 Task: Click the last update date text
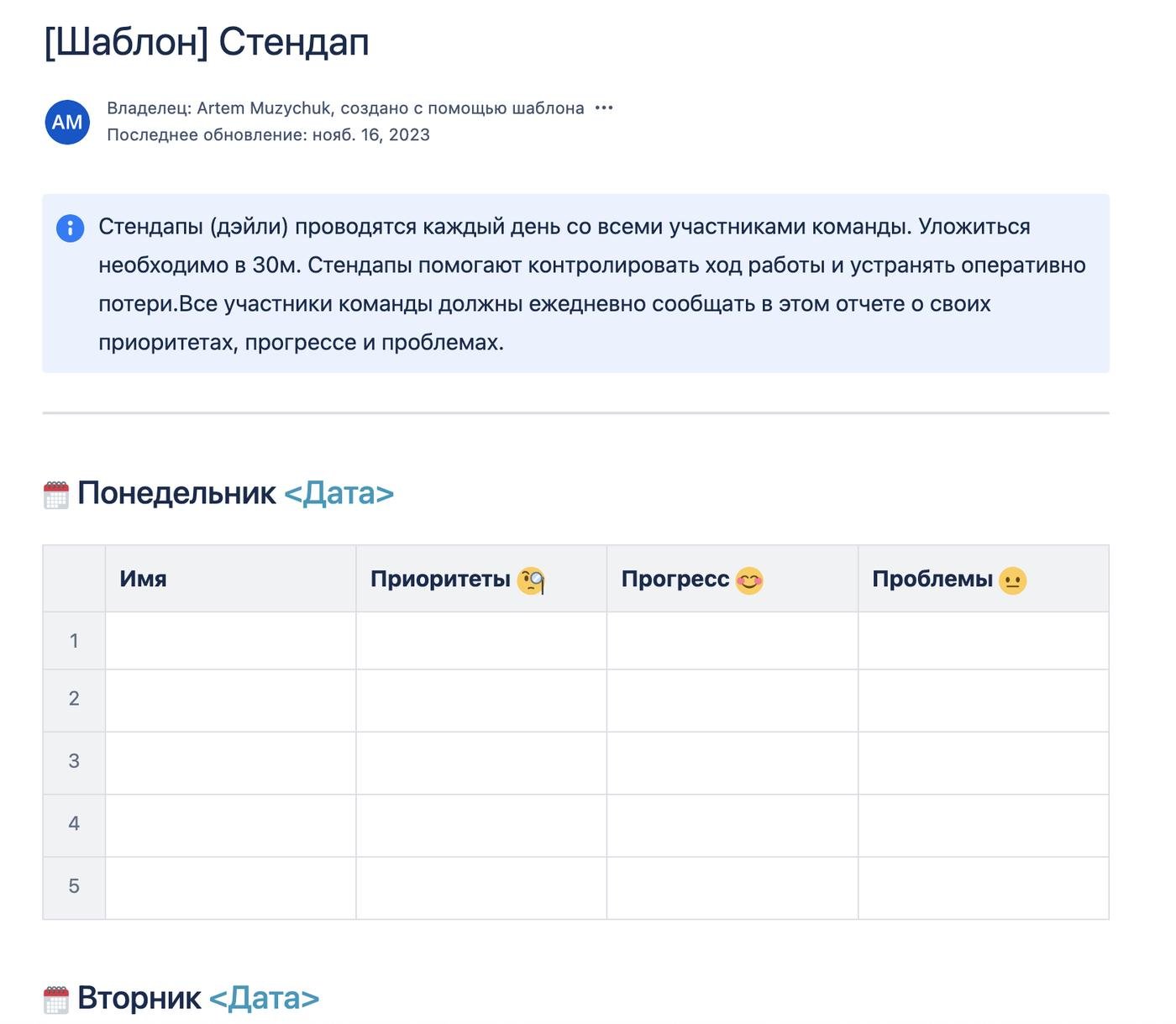(370, 135)
